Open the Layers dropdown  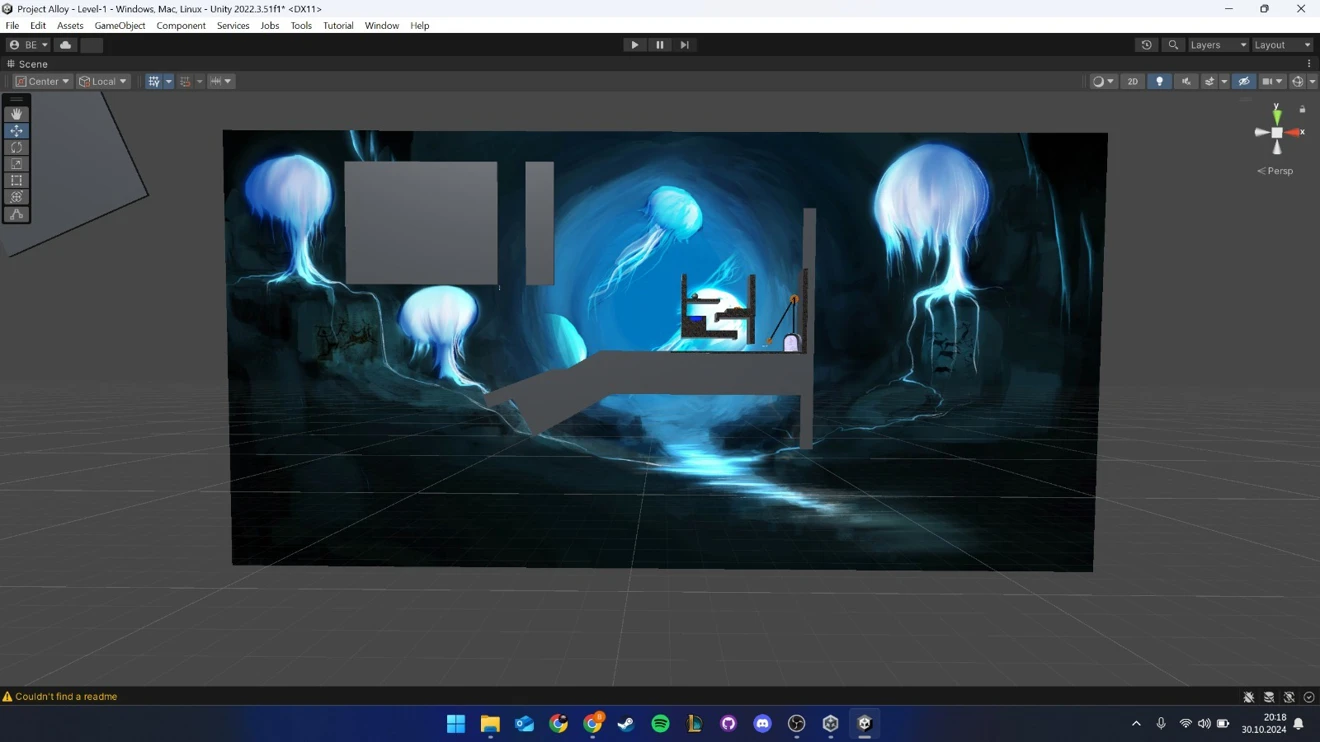coord(1217,45)
